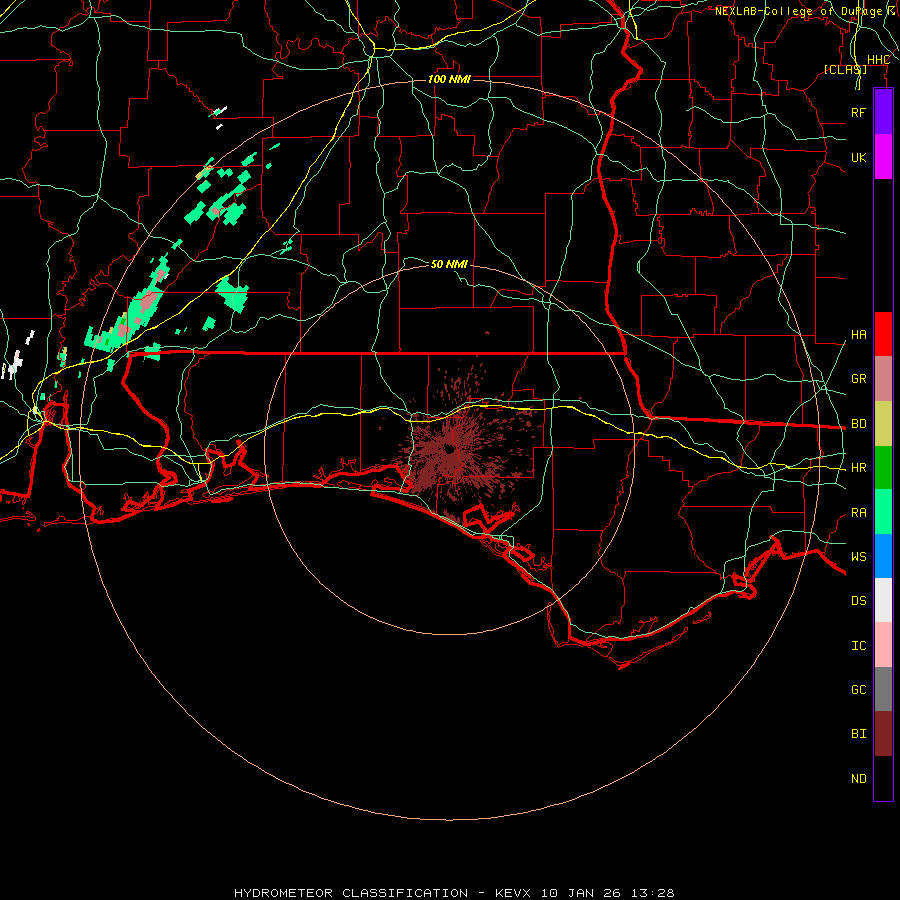Click the IC ice crystals pink swatch
Screen dimensions: 900x900
pyautogui.click(x=883, y=645)
